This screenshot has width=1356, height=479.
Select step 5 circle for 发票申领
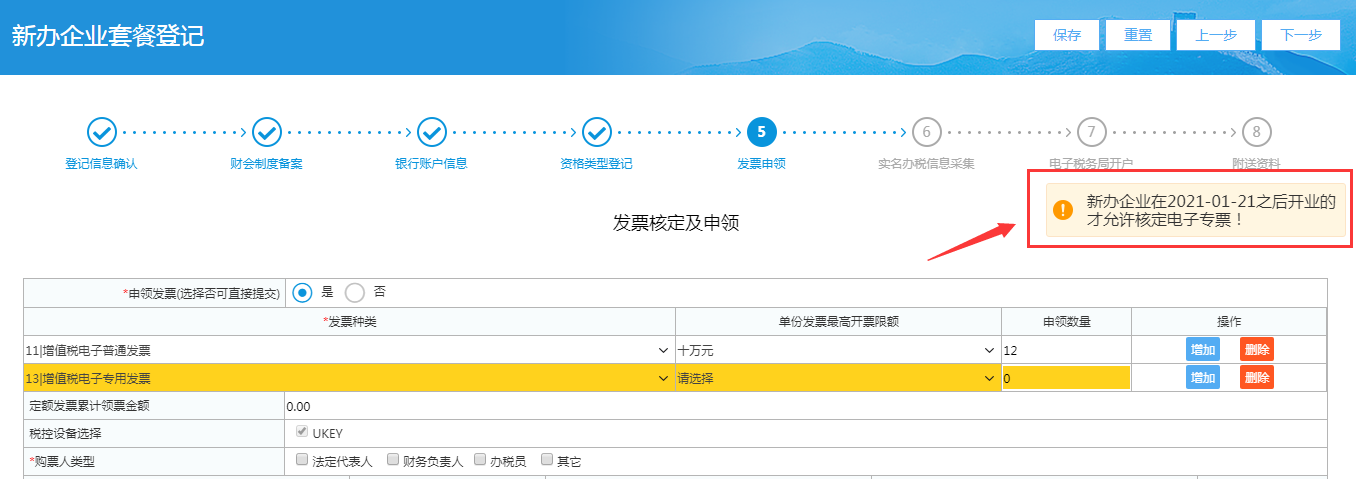[761, 131]
